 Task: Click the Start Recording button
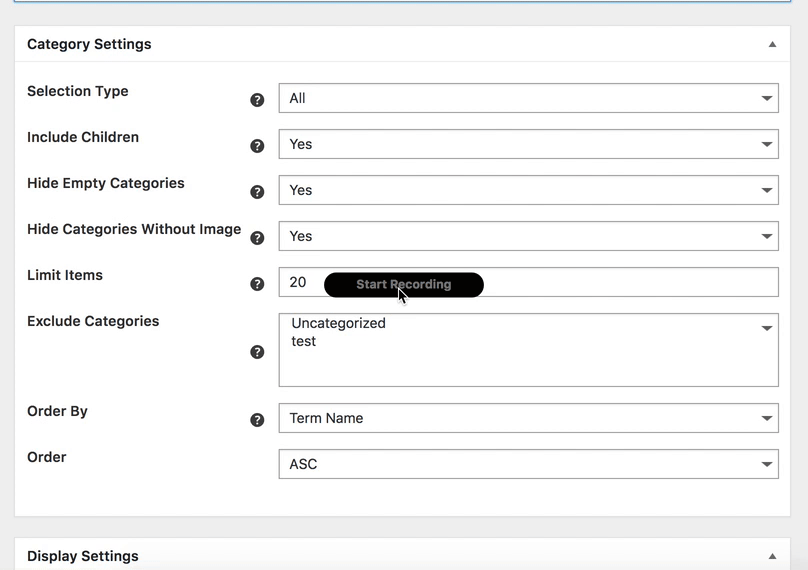[403, 284]
